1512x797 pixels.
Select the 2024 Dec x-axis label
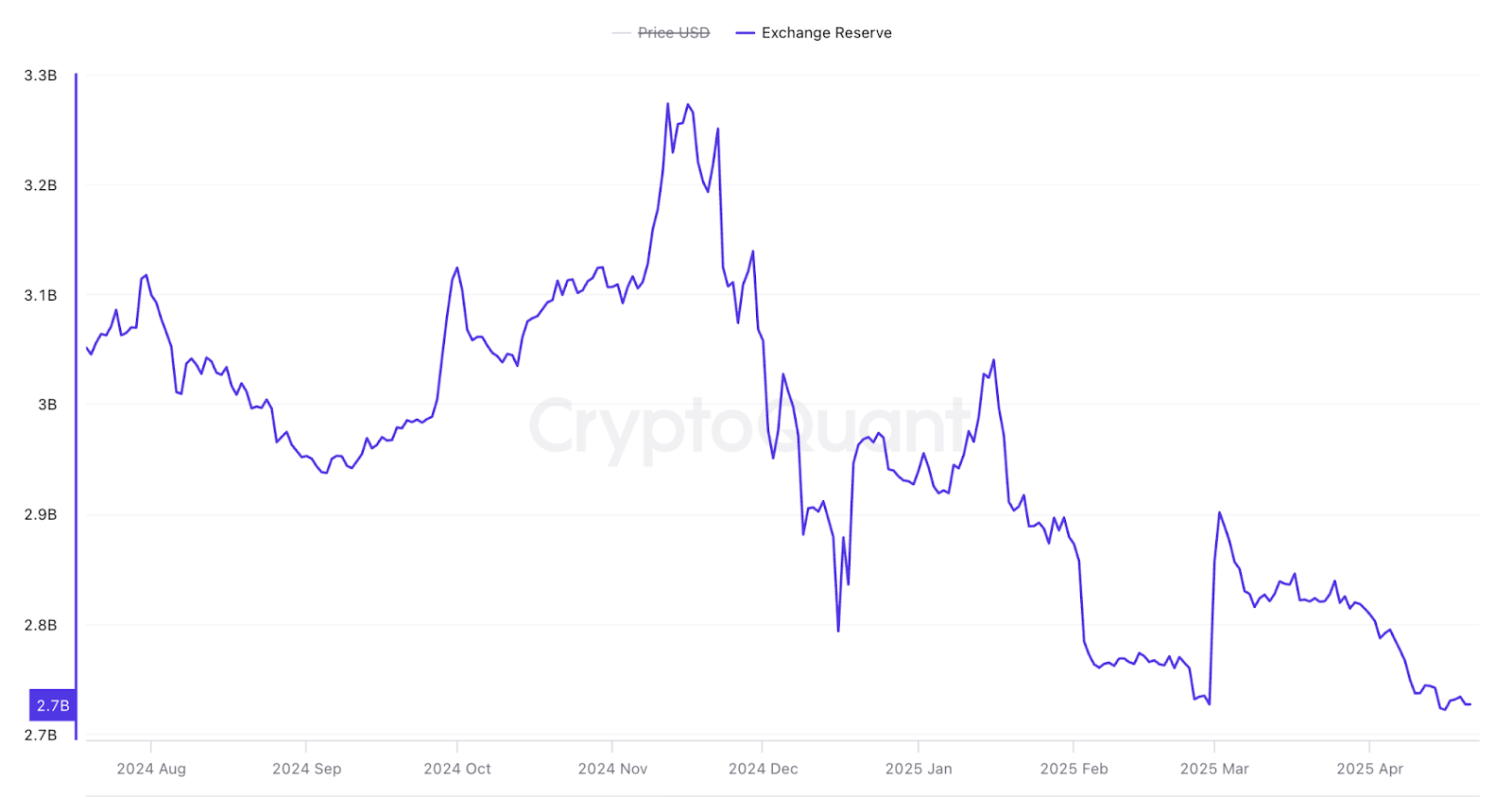[x=763, y=769]
